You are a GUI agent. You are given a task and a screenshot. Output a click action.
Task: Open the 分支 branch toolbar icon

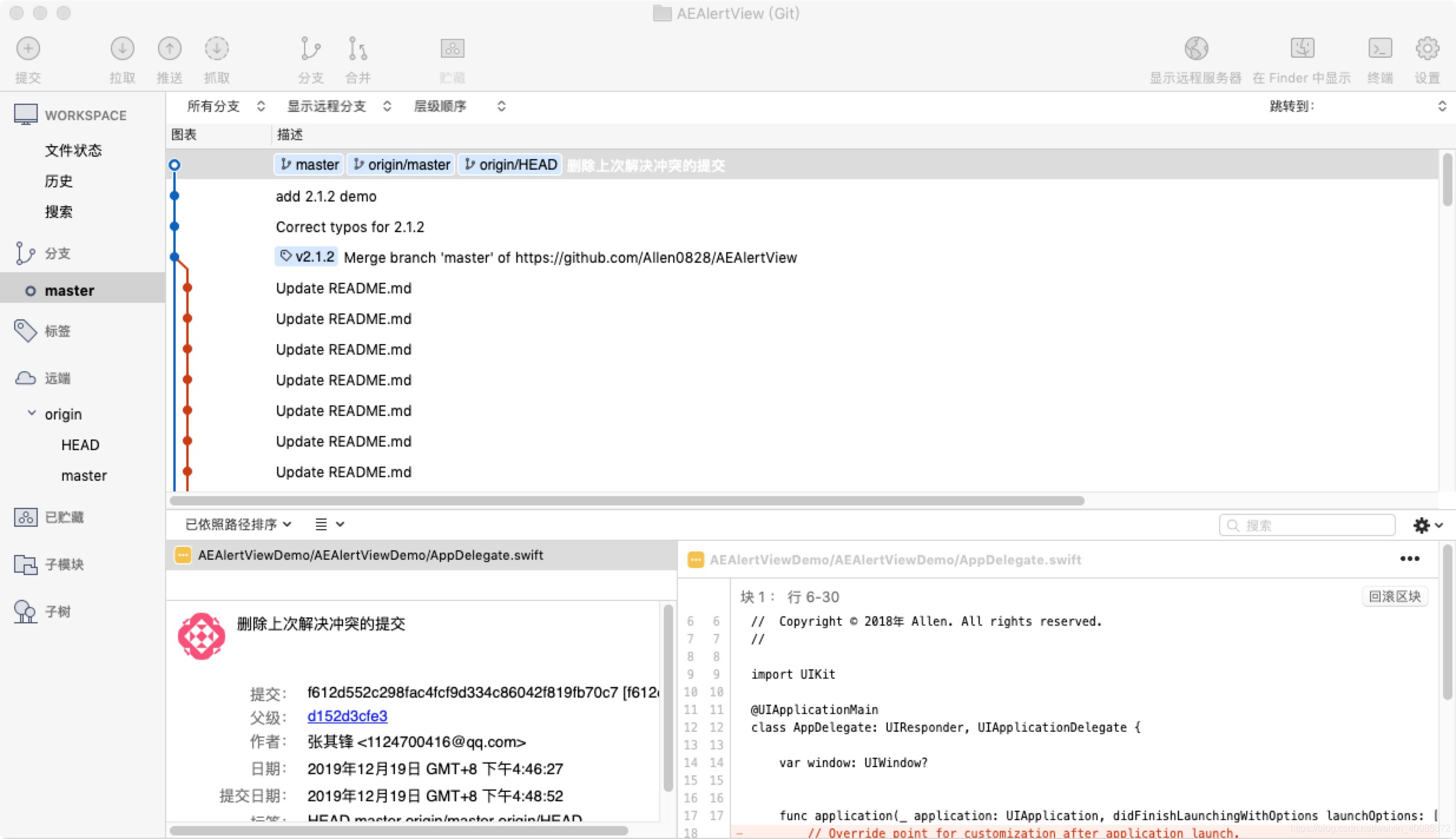click(x=310, y=49)
